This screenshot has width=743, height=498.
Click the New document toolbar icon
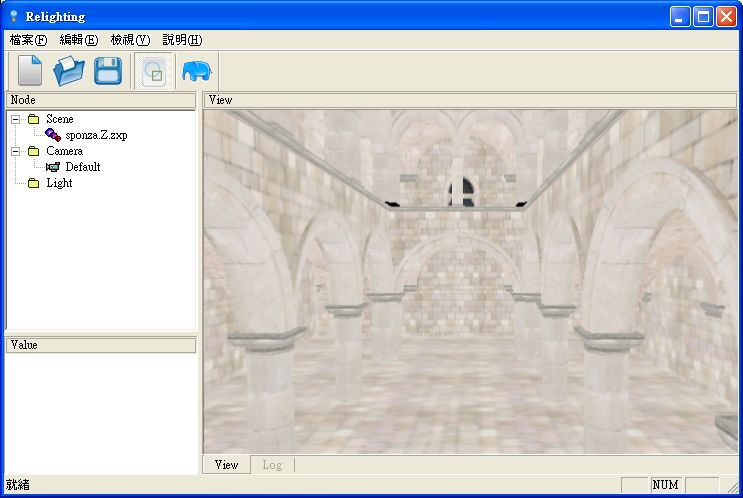(30, 71)
